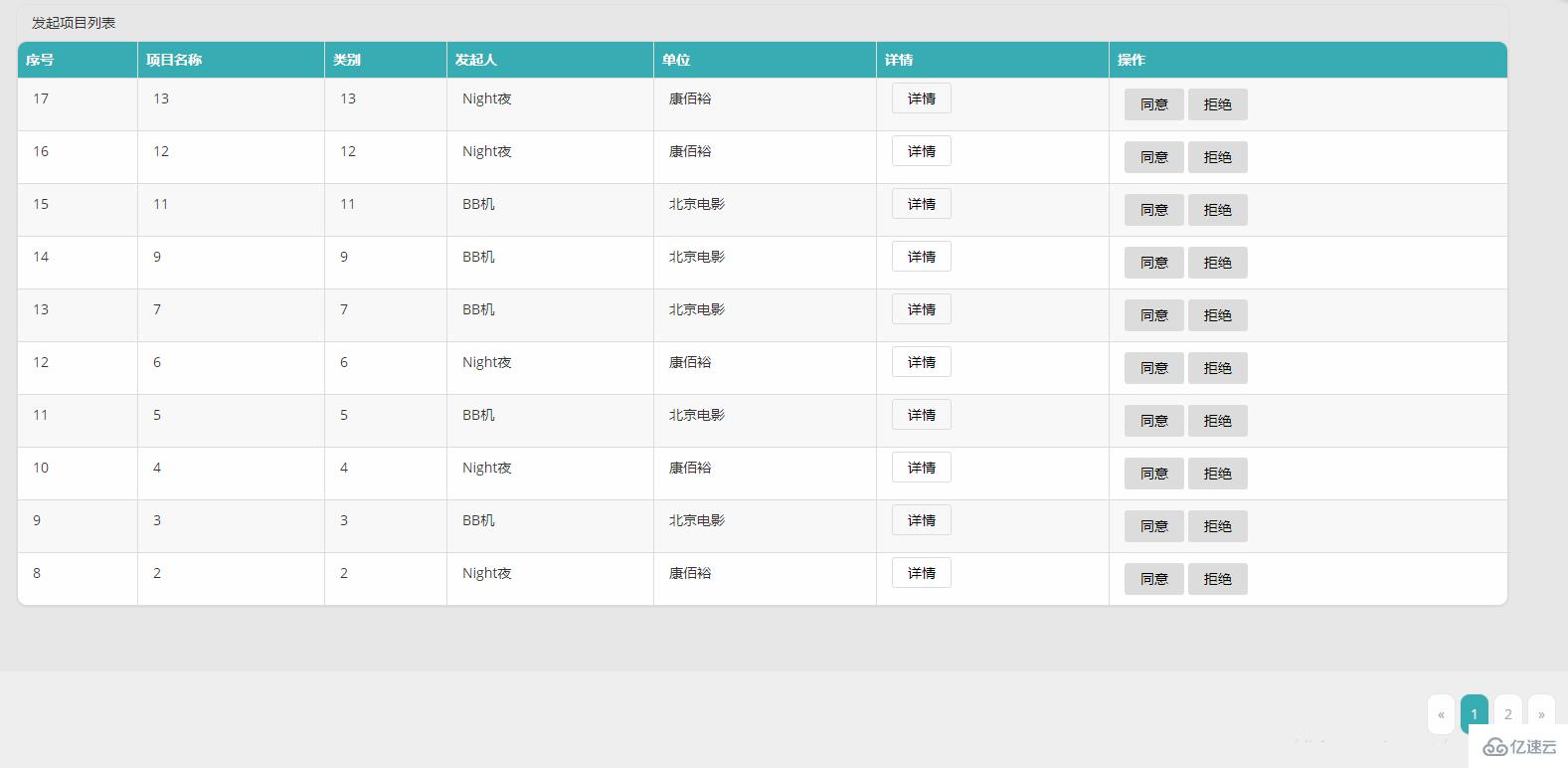Select 北京电影 in row 14
The height and width of the screenshot is (768, 1568).
[x=697, y=257]
